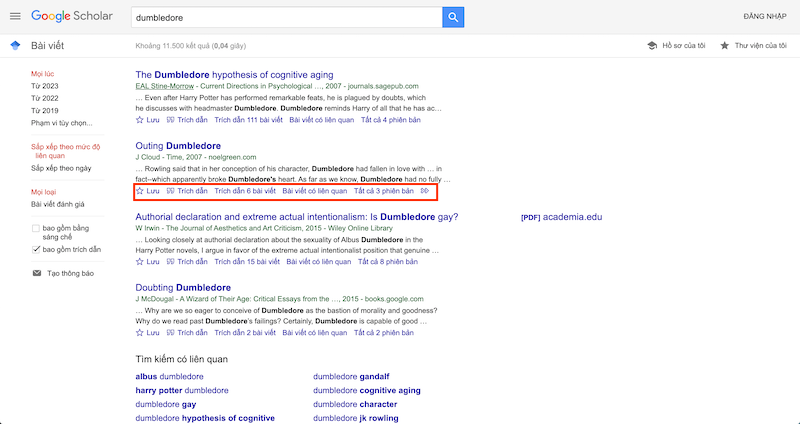Select Sắp xếp theo ngày
The height and width of the screenshot is (424, 800).
click(x=61, y=168)
